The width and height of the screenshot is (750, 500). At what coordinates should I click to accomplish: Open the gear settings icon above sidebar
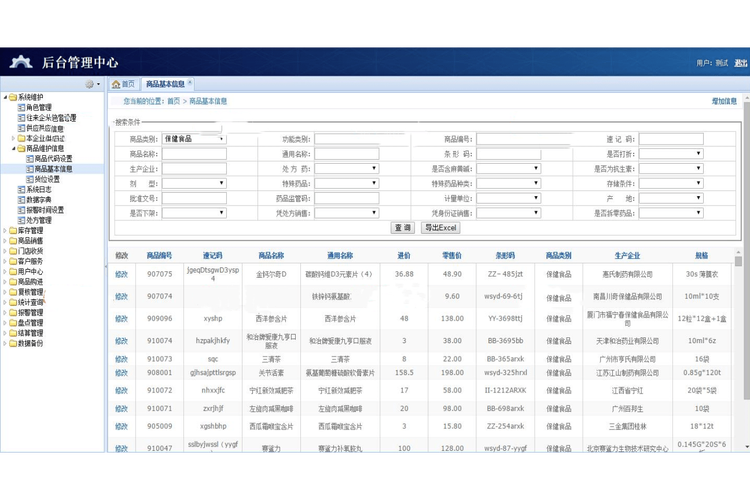89,84
